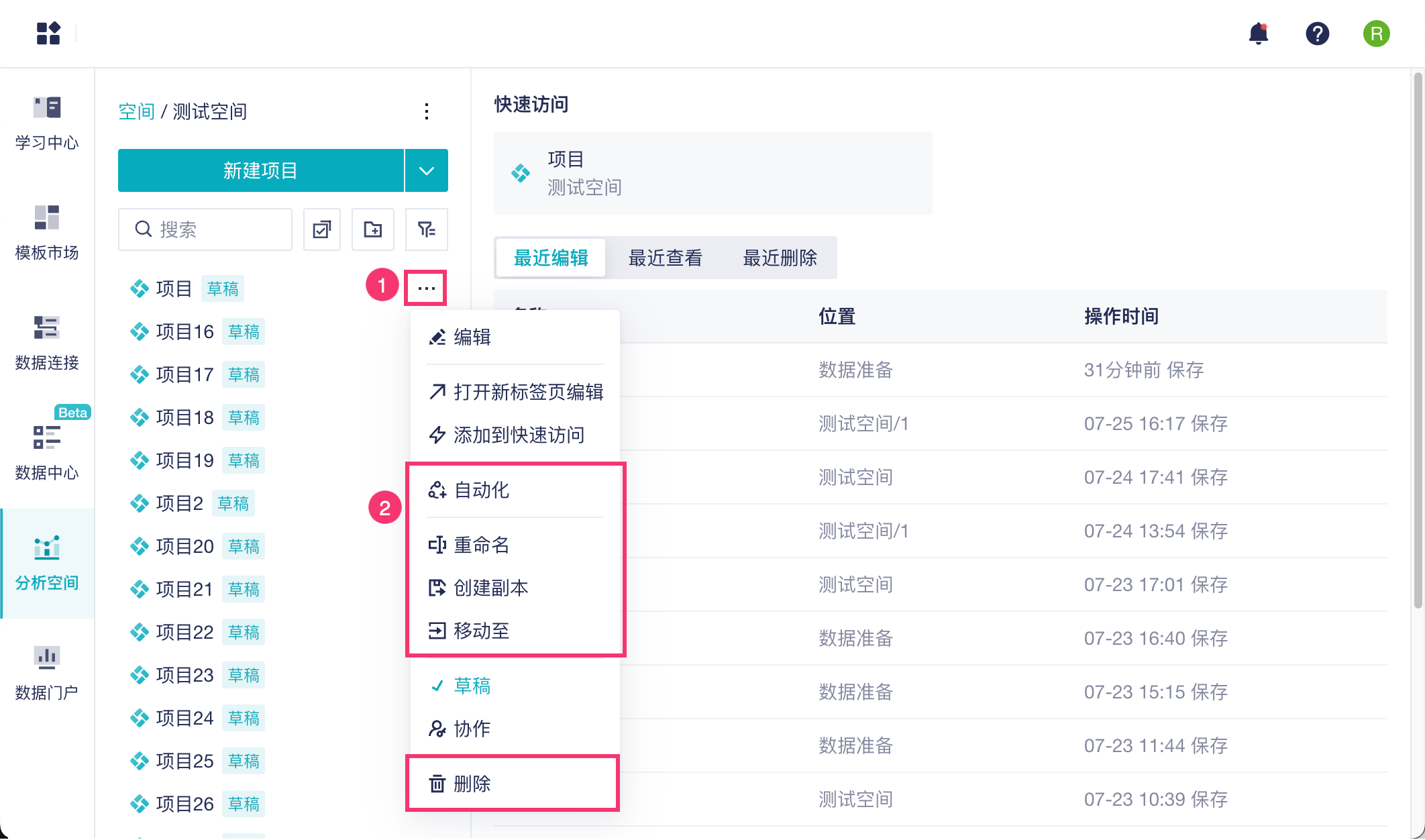Image resolution: width=1425 pixels, height=840 pixels.
Task: Go to 模板市场 sidebar section
Action: (47, 233)
